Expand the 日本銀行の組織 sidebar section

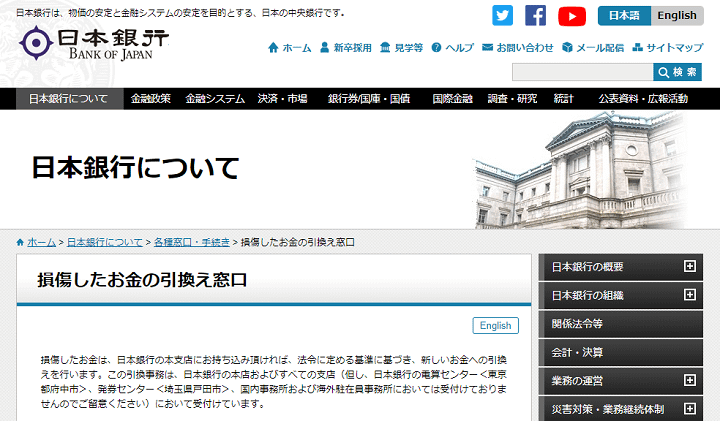689,296
